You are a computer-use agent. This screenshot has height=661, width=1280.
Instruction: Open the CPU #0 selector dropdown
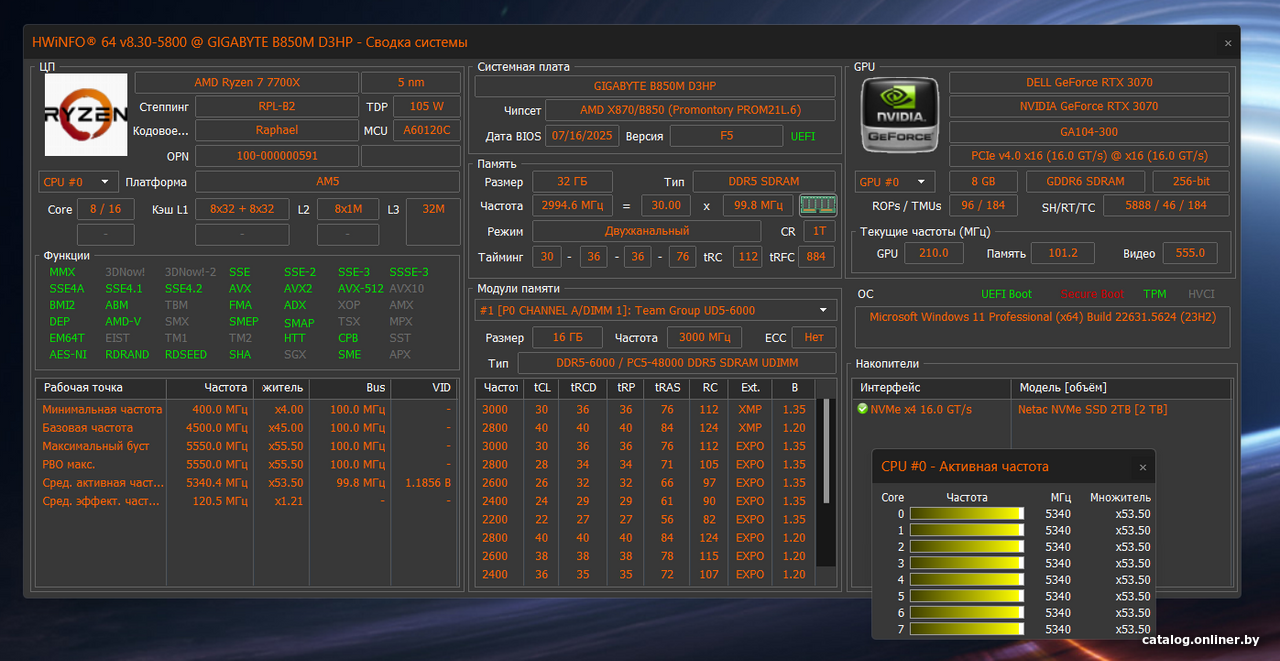pyautogui.click(x=78, y=182)
